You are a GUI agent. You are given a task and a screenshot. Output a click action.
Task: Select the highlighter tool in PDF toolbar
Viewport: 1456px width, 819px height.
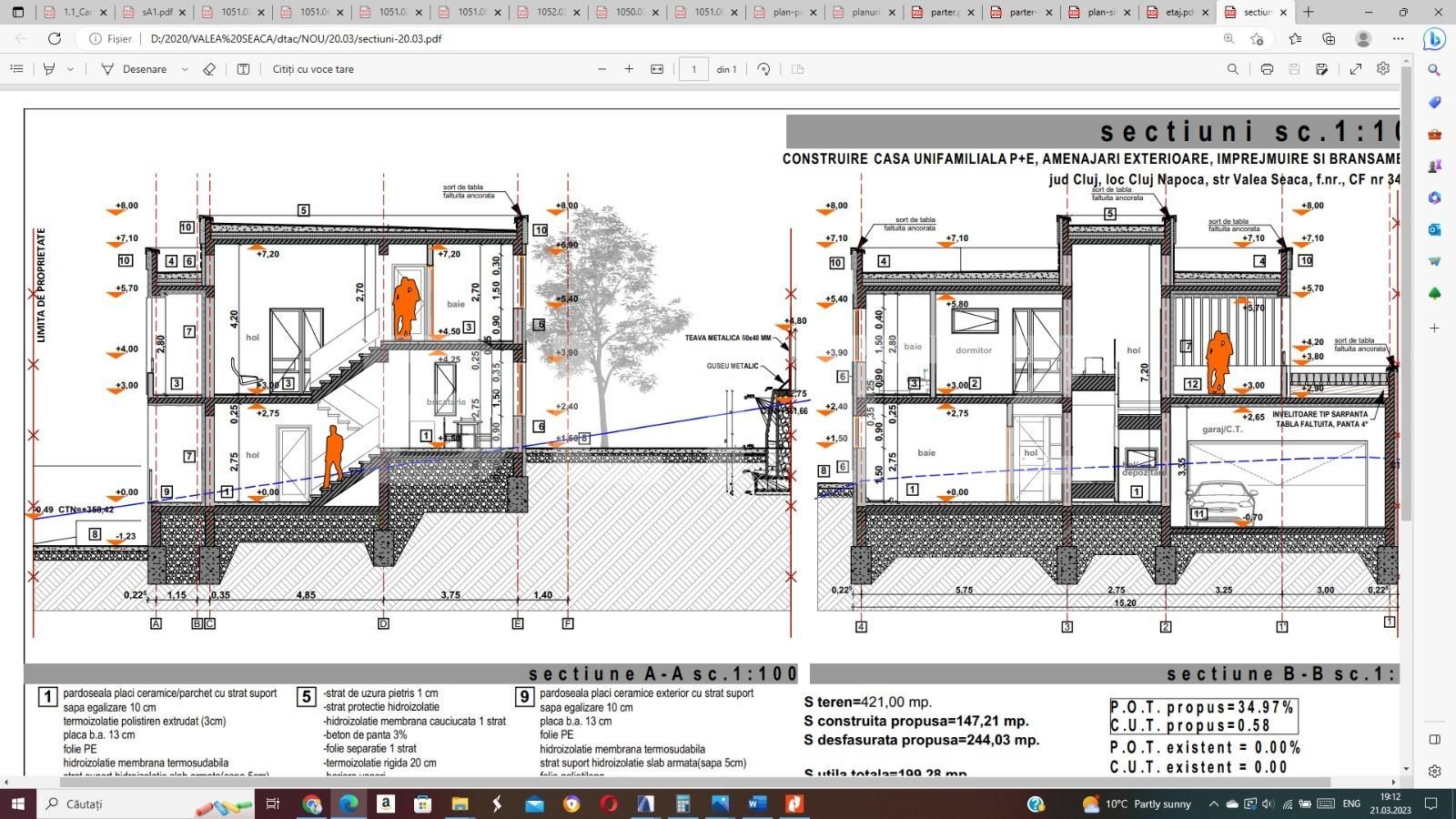tap(50, 69)
